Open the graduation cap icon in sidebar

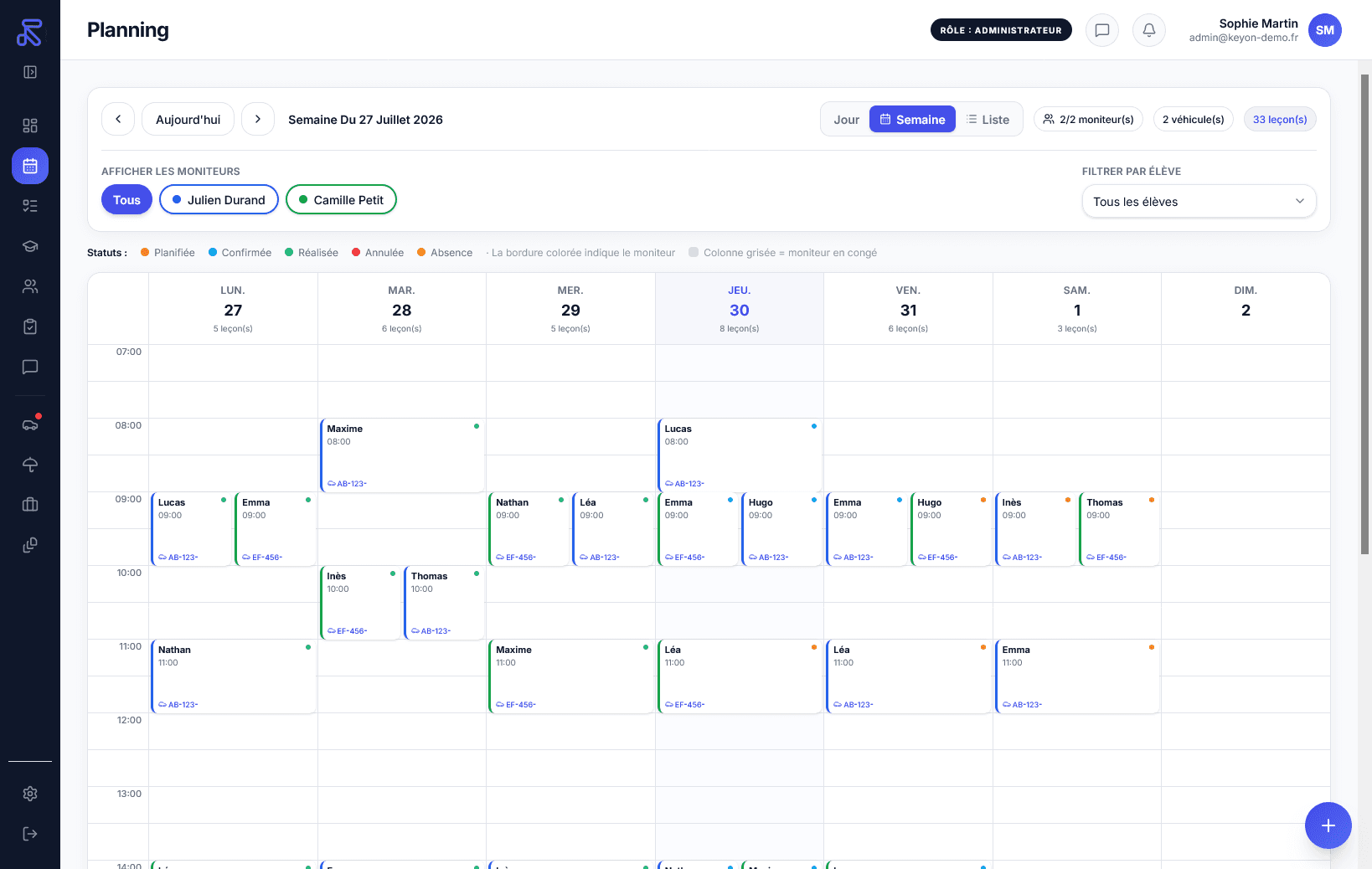[x=30, y=246]
